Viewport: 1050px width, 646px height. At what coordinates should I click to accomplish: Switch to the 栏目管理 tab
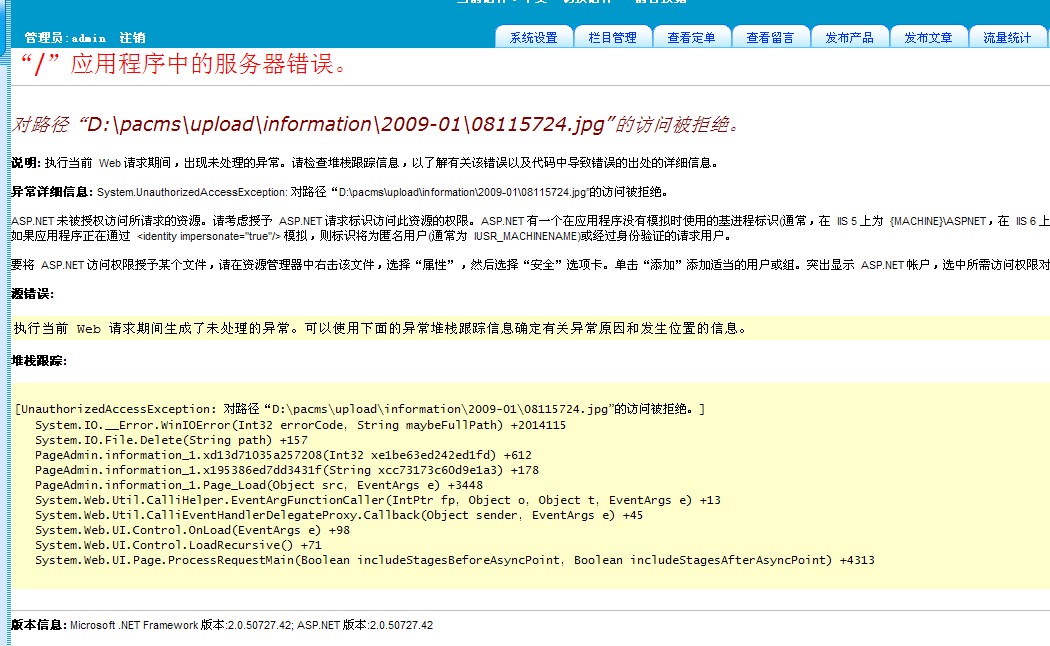click(612, 38)
